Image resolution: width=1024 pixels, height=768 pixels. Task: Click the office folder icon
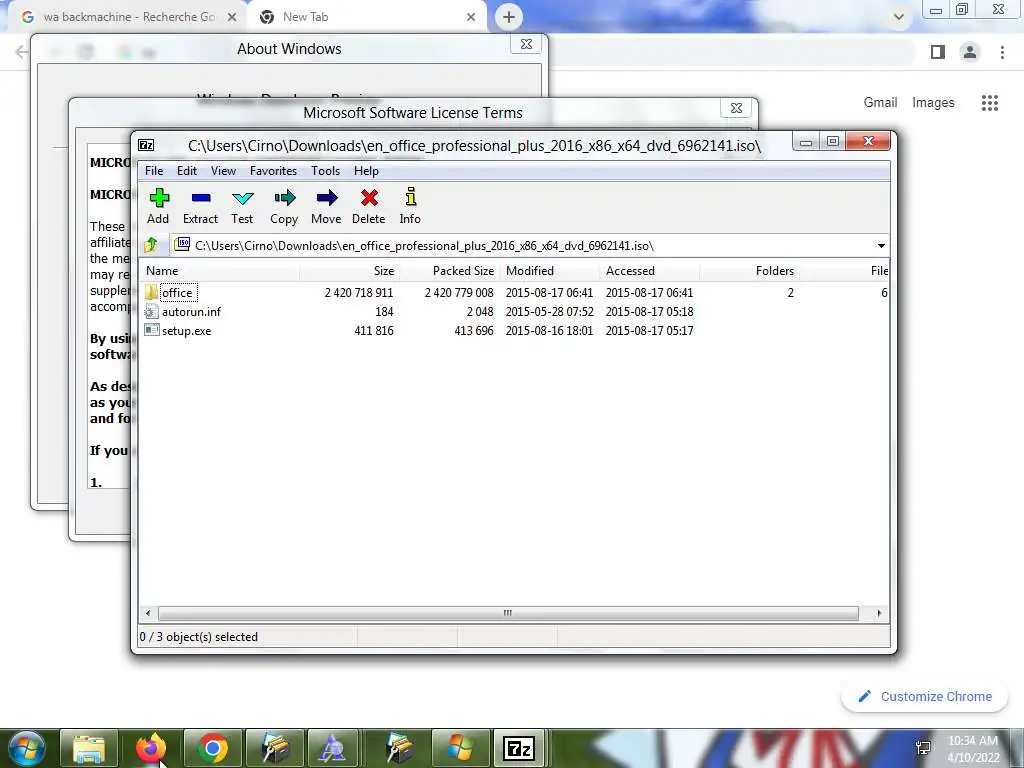coord(152,292)
